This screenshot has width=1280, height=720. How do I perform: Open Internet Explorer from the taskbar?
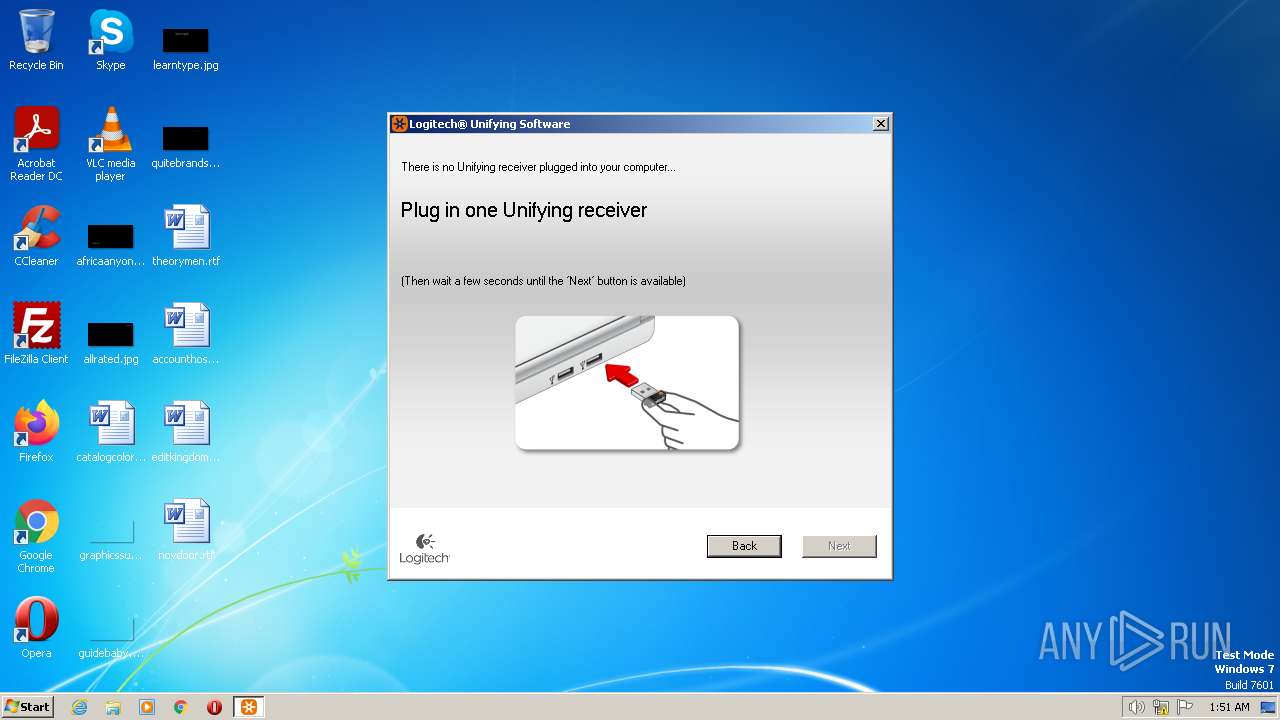(x=79, y=707)
